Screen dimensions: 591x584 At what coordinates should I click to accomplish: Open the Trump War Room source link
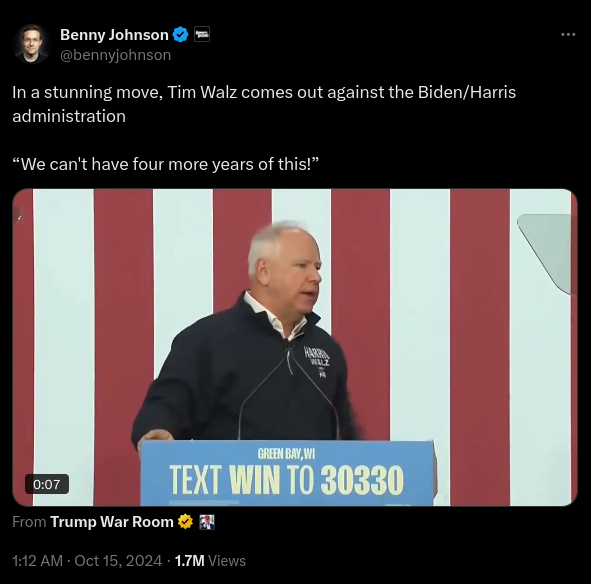(112, 522)
